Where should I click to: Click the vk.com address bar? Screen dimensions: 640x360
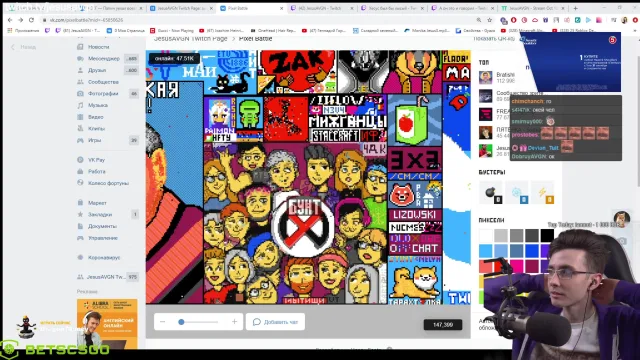point(261,20)
